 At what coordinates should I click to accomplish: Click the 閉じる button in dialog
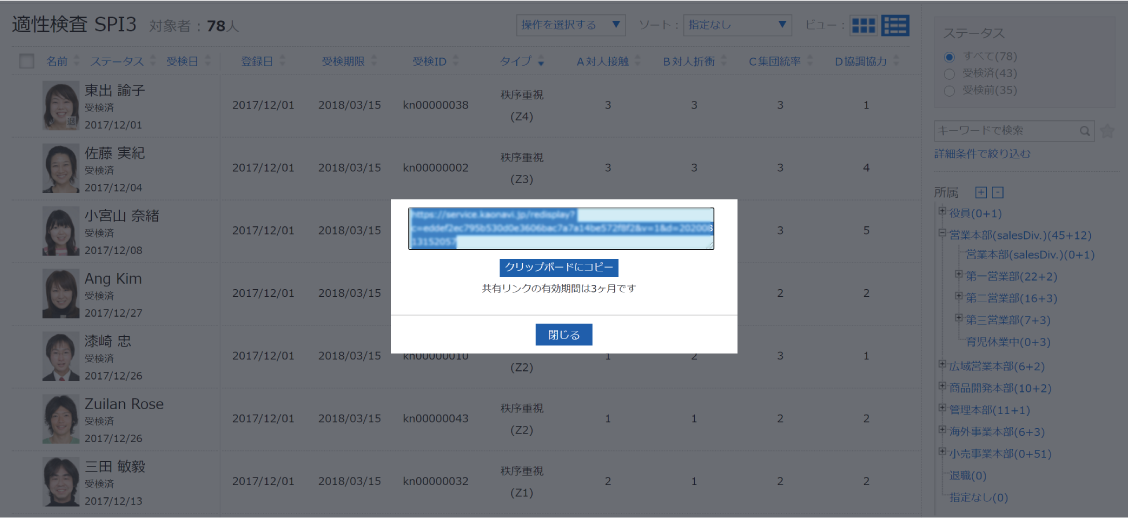click(564, 335)
